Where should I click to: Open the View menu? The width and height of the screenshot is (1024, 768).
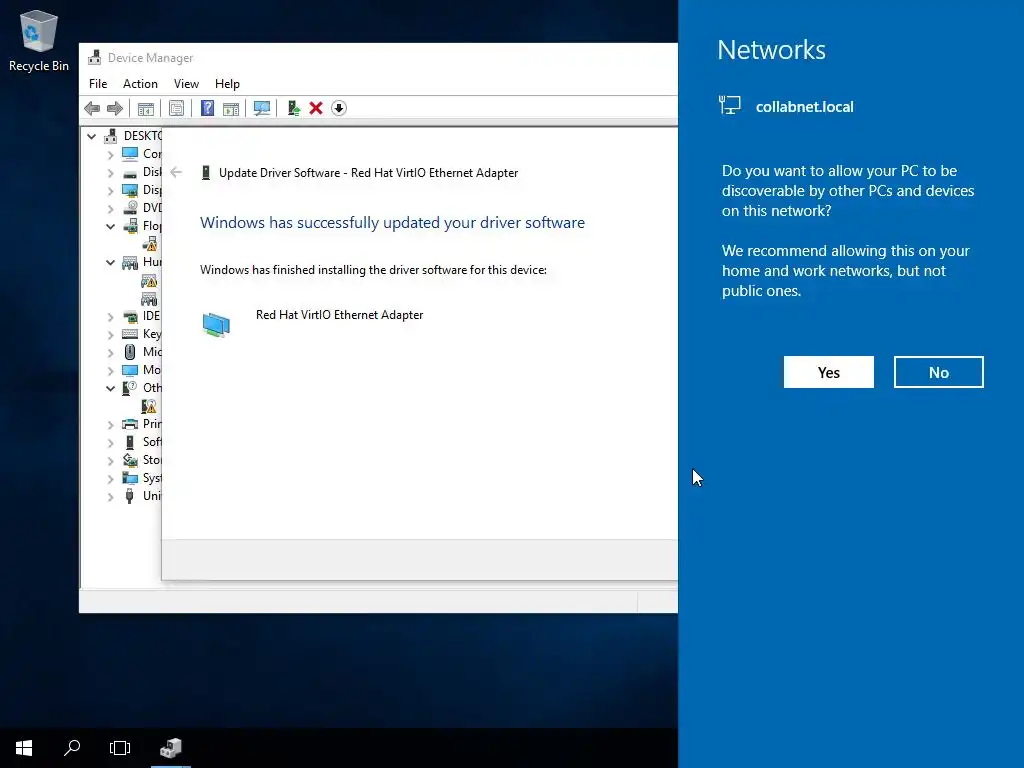(x=186, y=84)
